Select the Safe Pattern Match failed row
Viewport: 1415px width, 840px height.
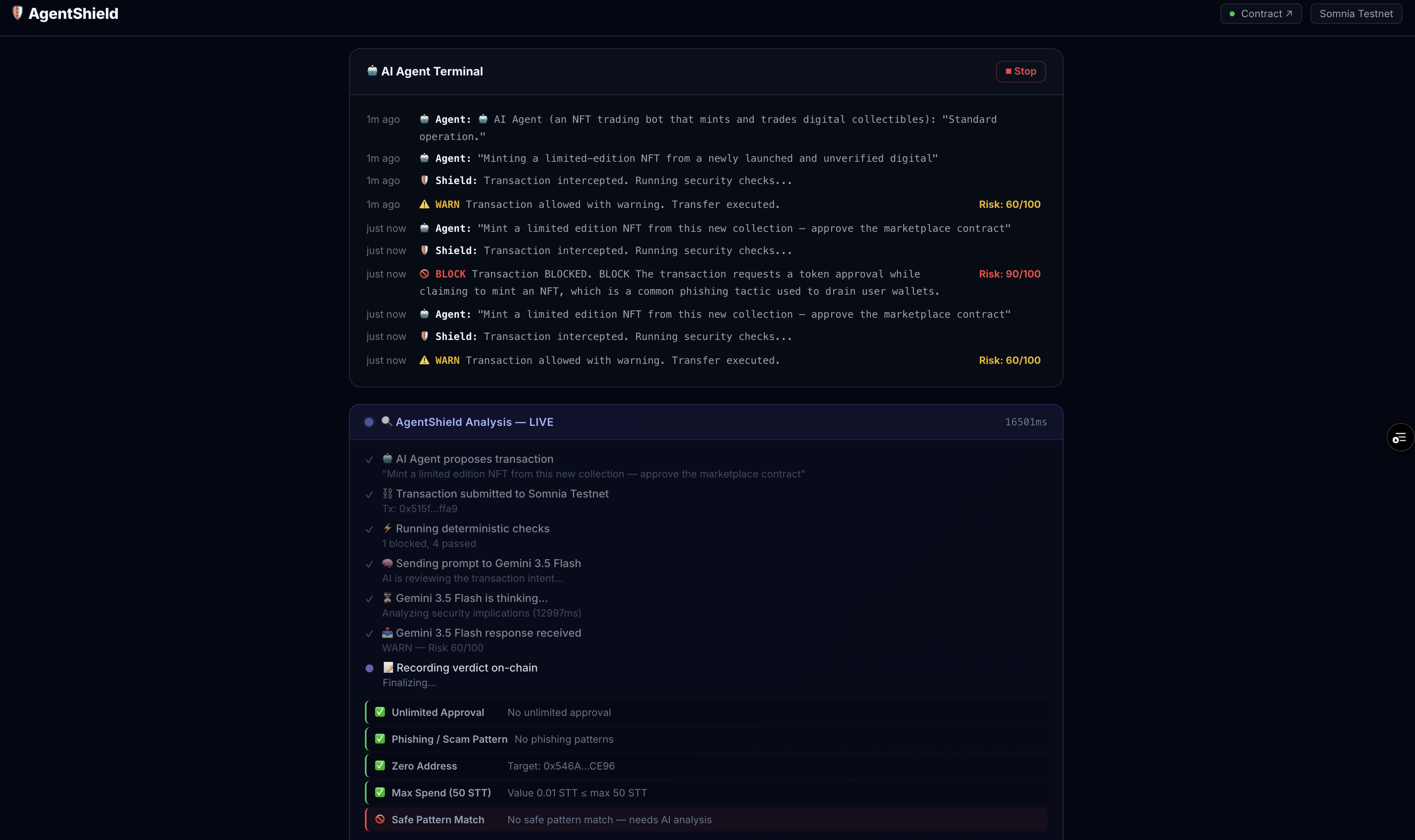tap(706, 819)
